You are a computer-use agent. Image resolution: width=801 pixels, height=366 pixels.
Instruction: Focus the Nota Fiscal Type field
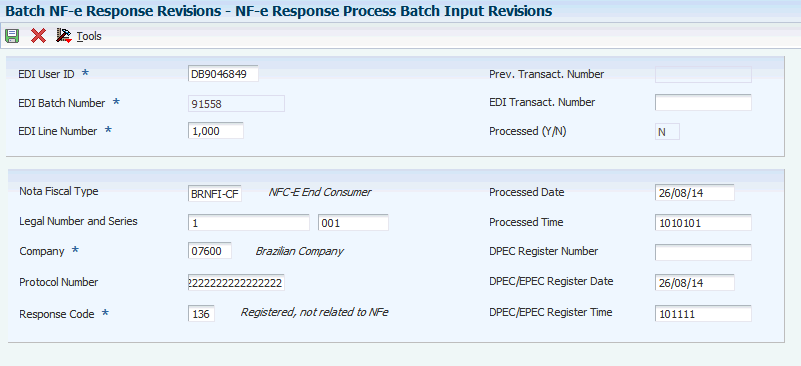pos(215,194)
